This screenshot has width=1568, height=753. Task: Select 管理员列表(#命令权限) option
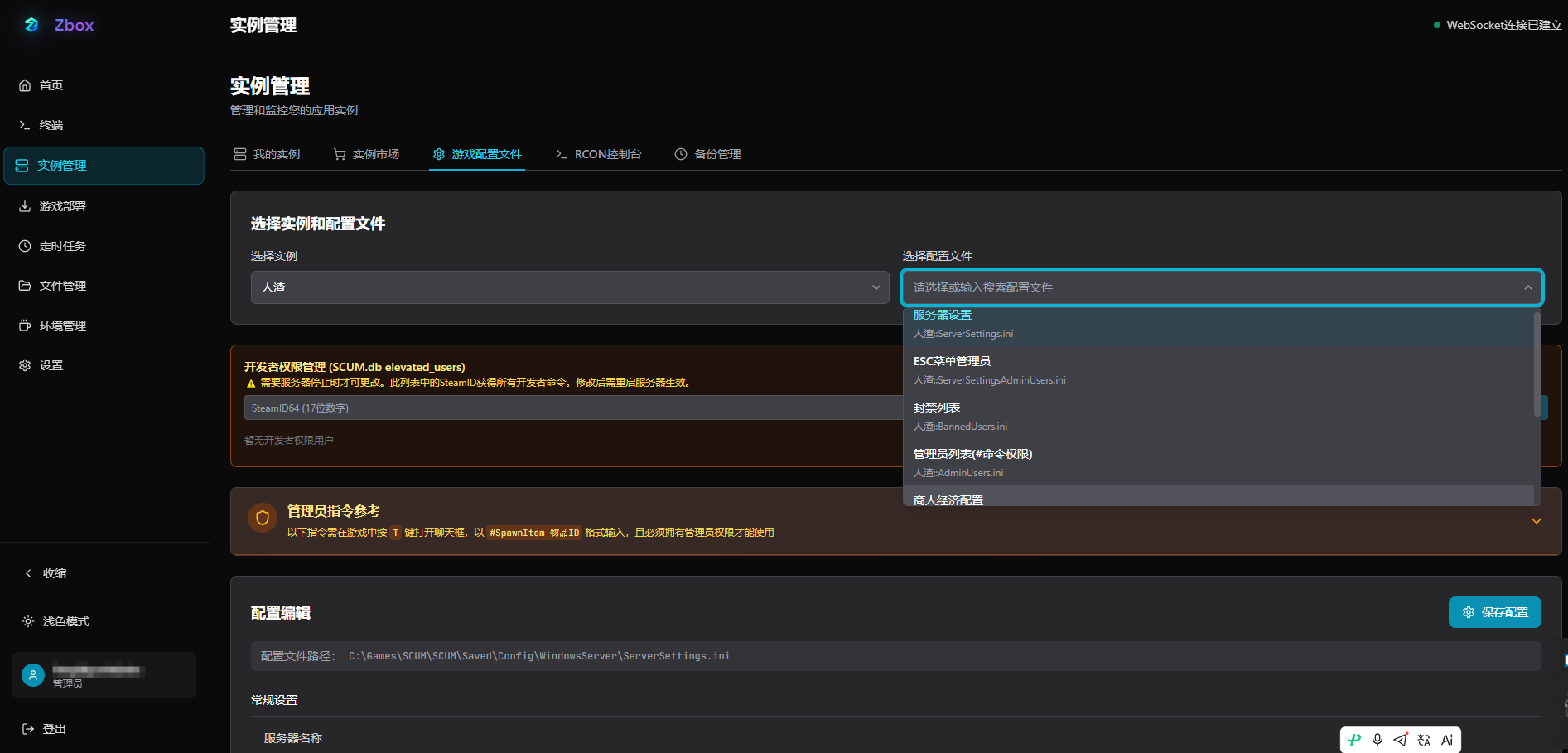pos(1218,462)
